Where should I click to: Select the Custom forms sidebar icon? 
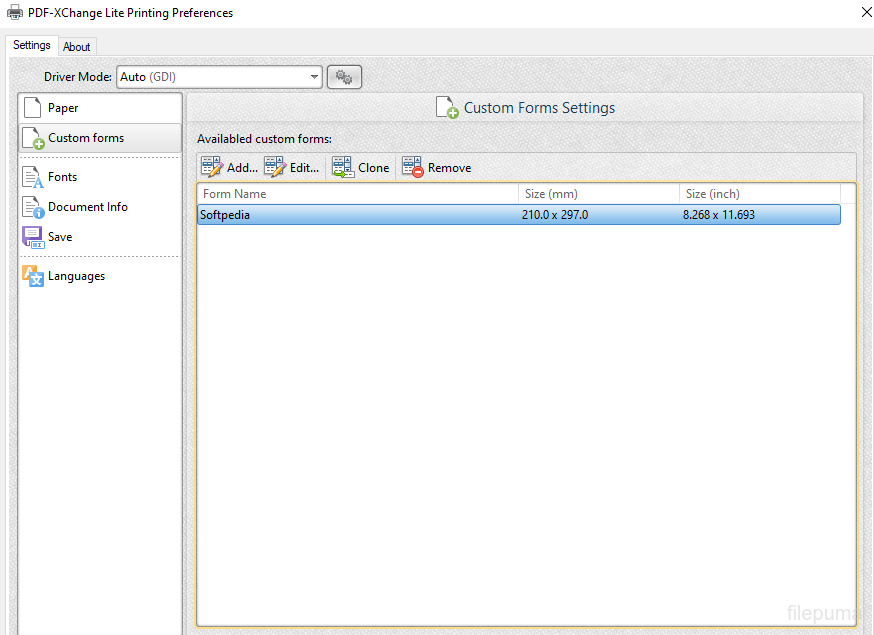tap(33, 138)
